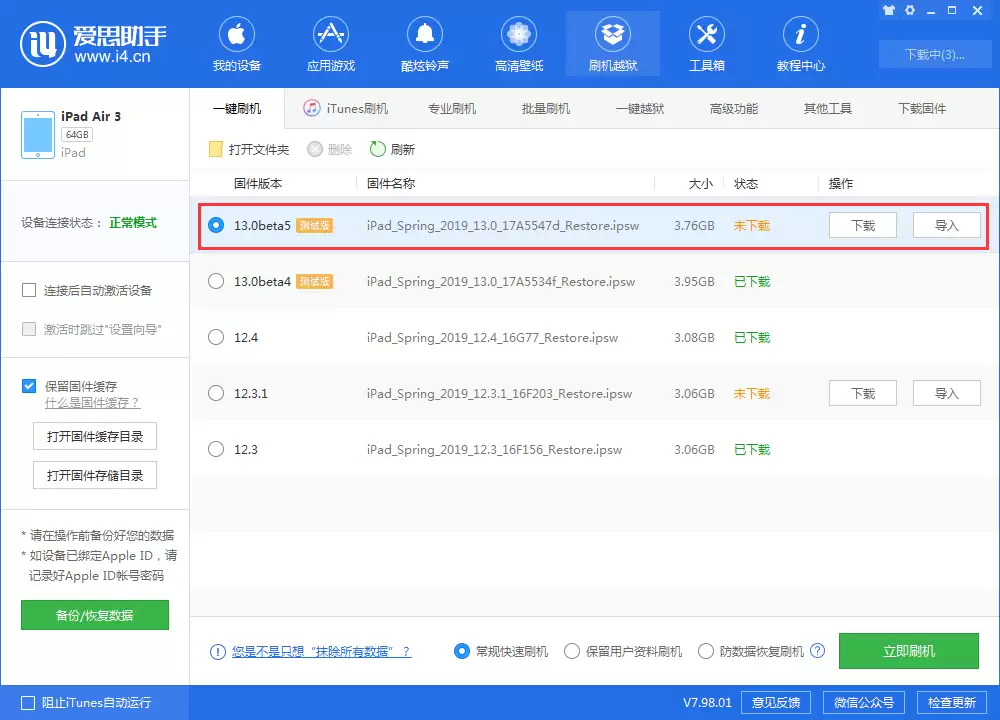Screen dimensions: 1000x720
Task: Click 导入 for the 12.3.1 firmware
Action: pos(946,393)
